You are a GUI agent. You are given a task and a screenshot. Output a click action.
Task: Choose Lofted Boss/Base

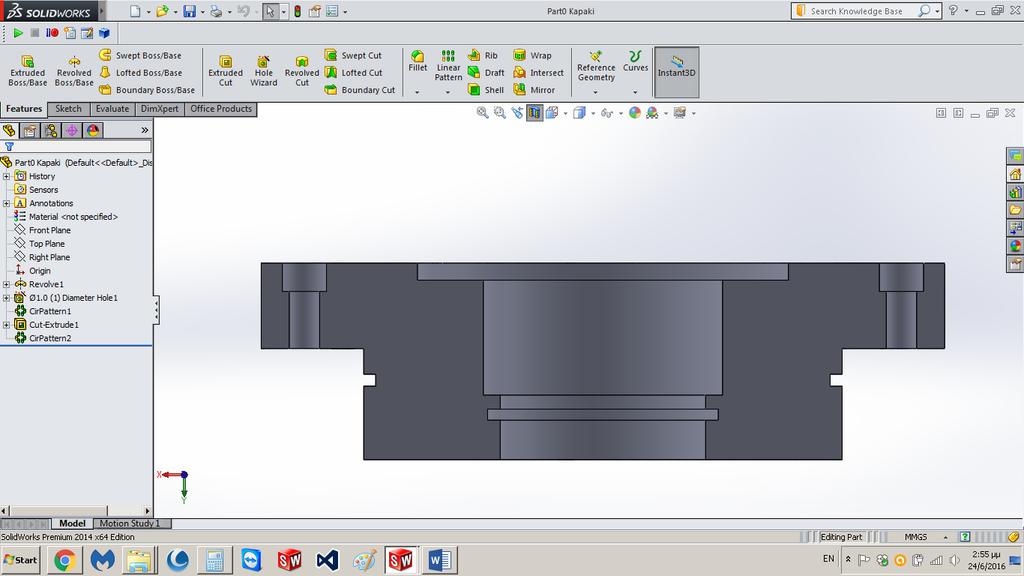click(140, 72)
